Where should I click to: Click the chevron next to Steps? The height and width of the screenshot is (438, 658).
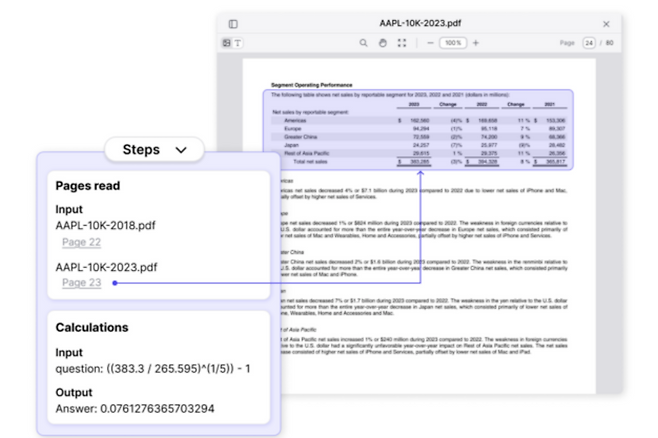(181, 150)
